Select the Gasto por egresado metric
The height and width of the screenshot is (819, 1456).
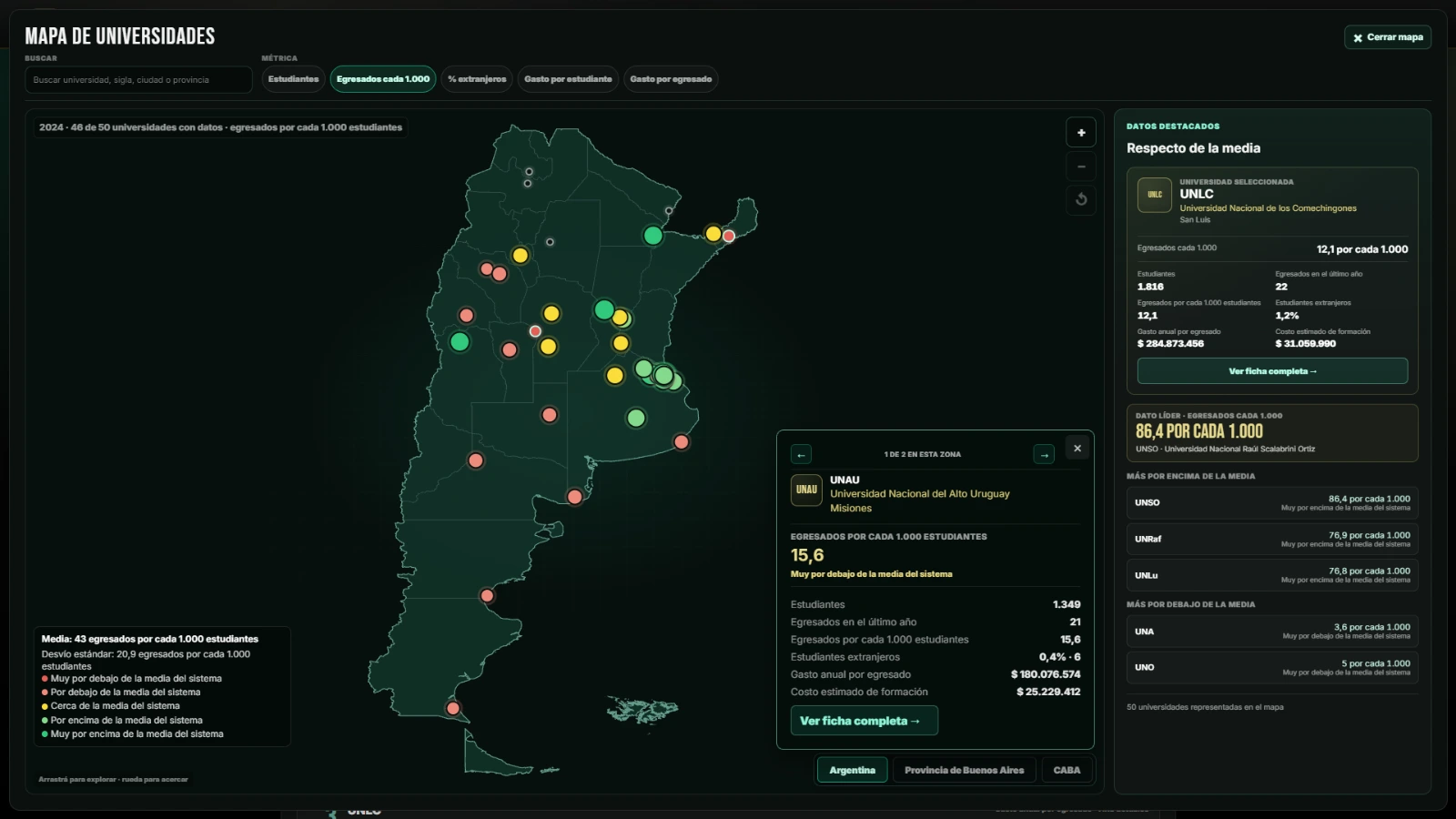tap(671, 79)
